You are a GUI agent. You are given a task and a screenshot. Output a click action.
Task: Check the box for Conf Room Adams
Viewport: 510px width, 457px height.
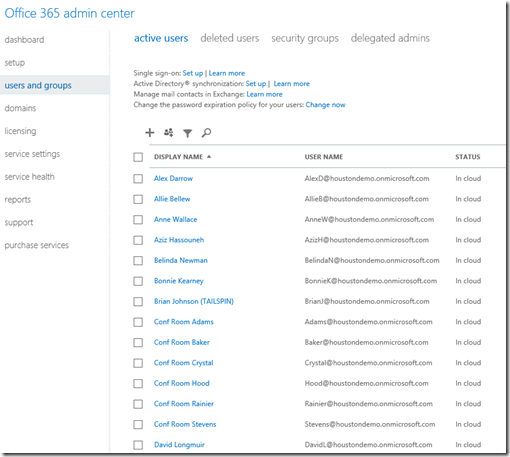[138, 322]
